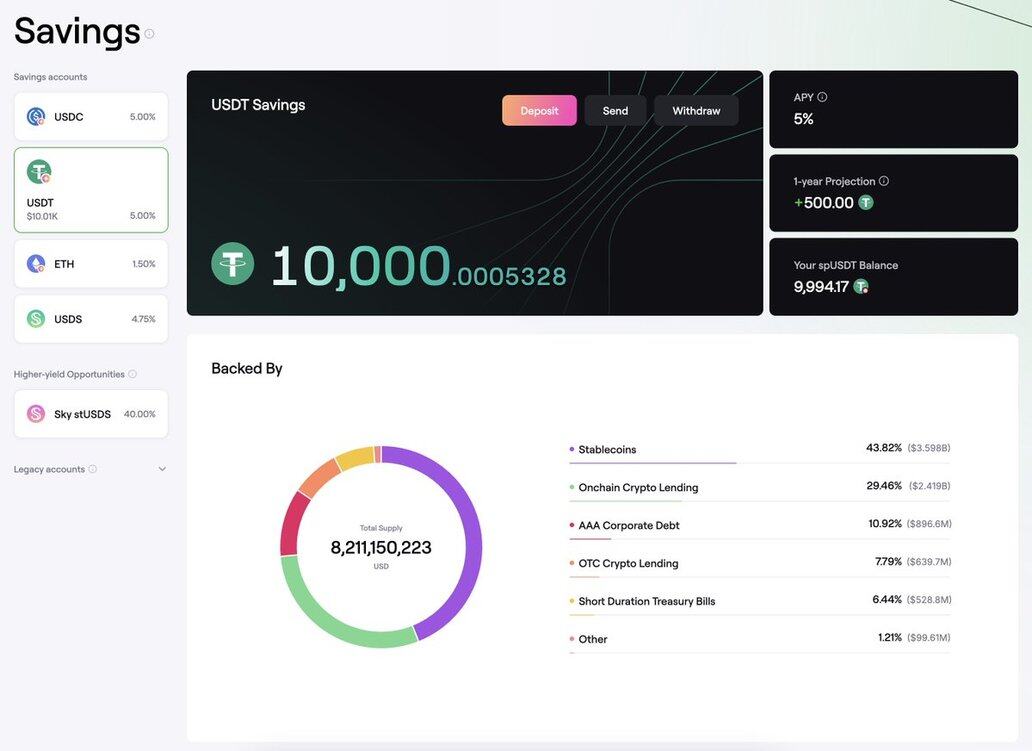Click the 1-year Projection info icon
Image resolution: width=1032 pixels, height=751 pixels.
883,181
